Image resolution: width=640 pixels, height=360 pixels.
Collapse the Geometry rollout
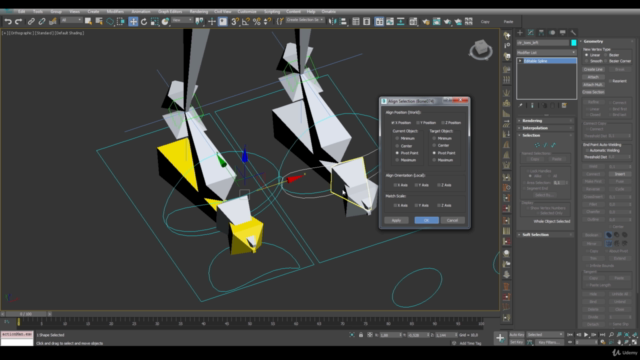point(607,41)
